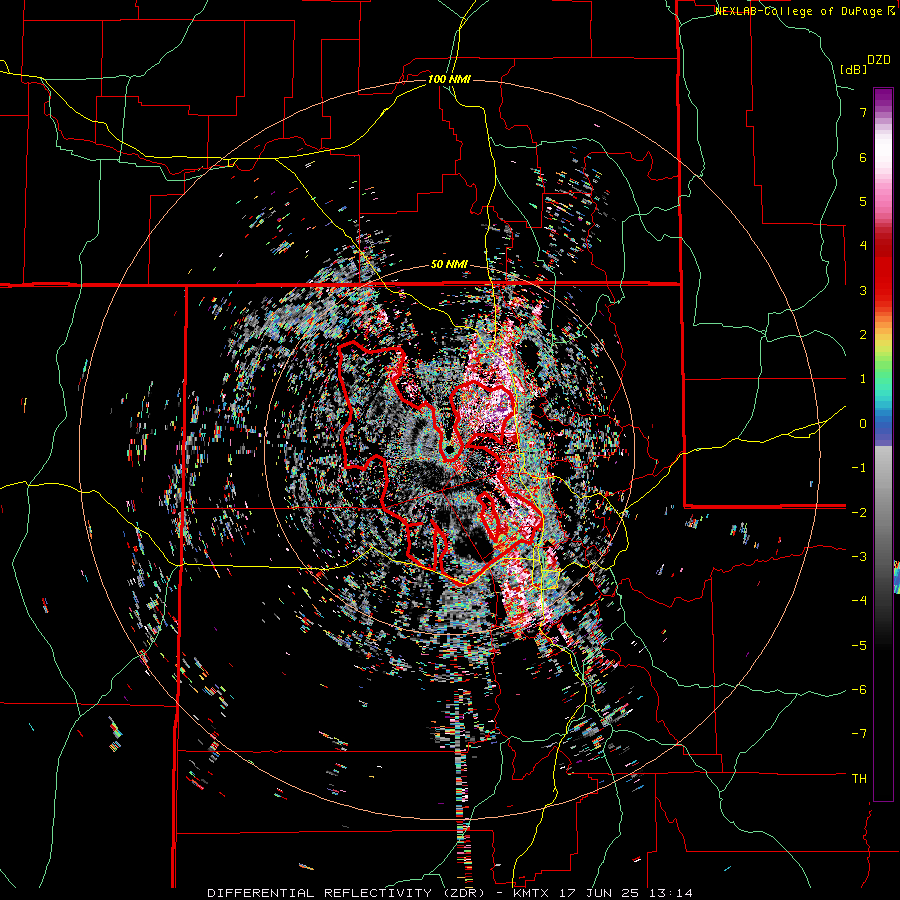
Task: Click the -1 value on the scale
Action: click(x=859, y=468)
